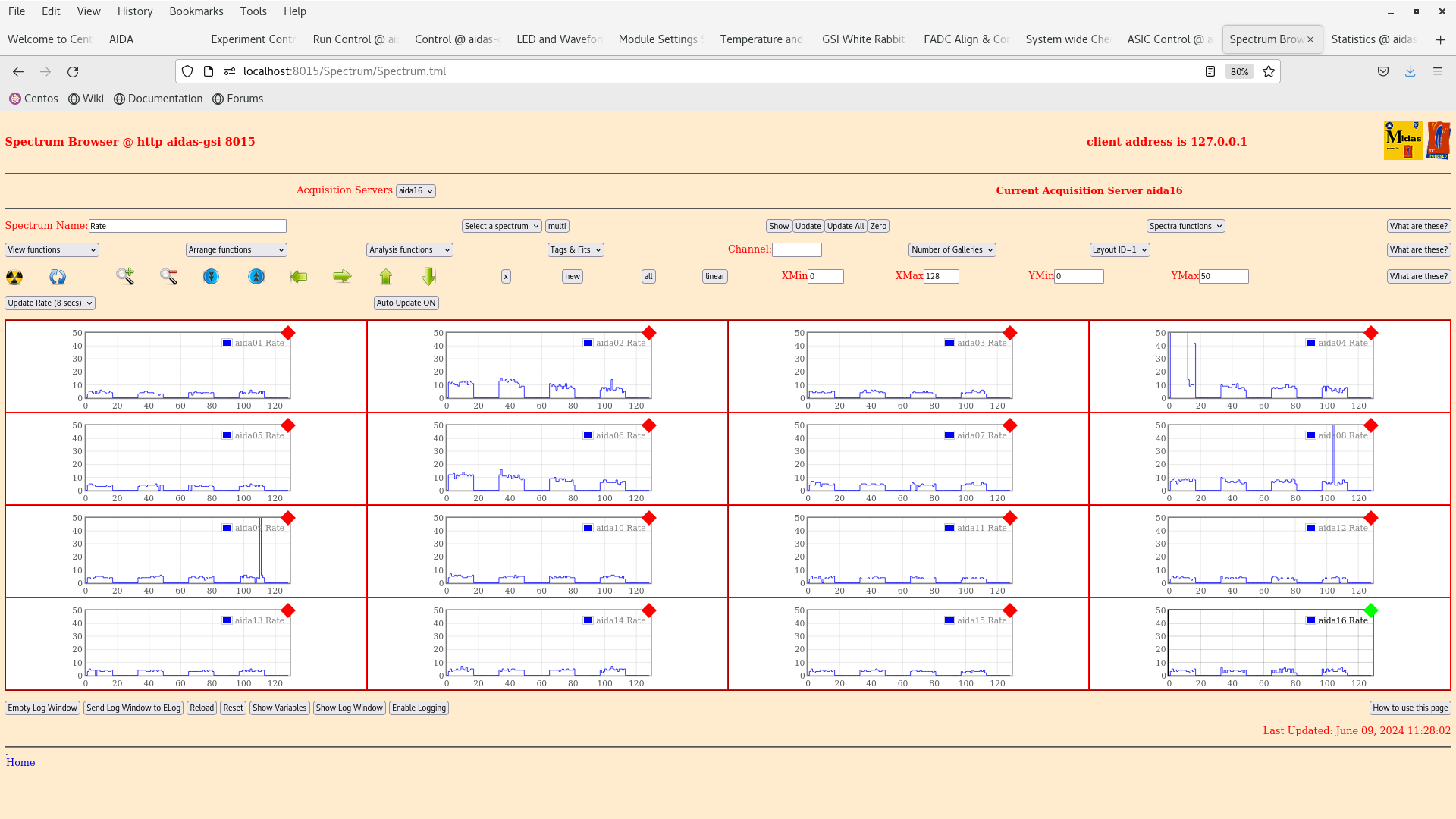Click the zoom in magnifier icon
Viewport: 1456px width, 819px height.
coord(125,277)
